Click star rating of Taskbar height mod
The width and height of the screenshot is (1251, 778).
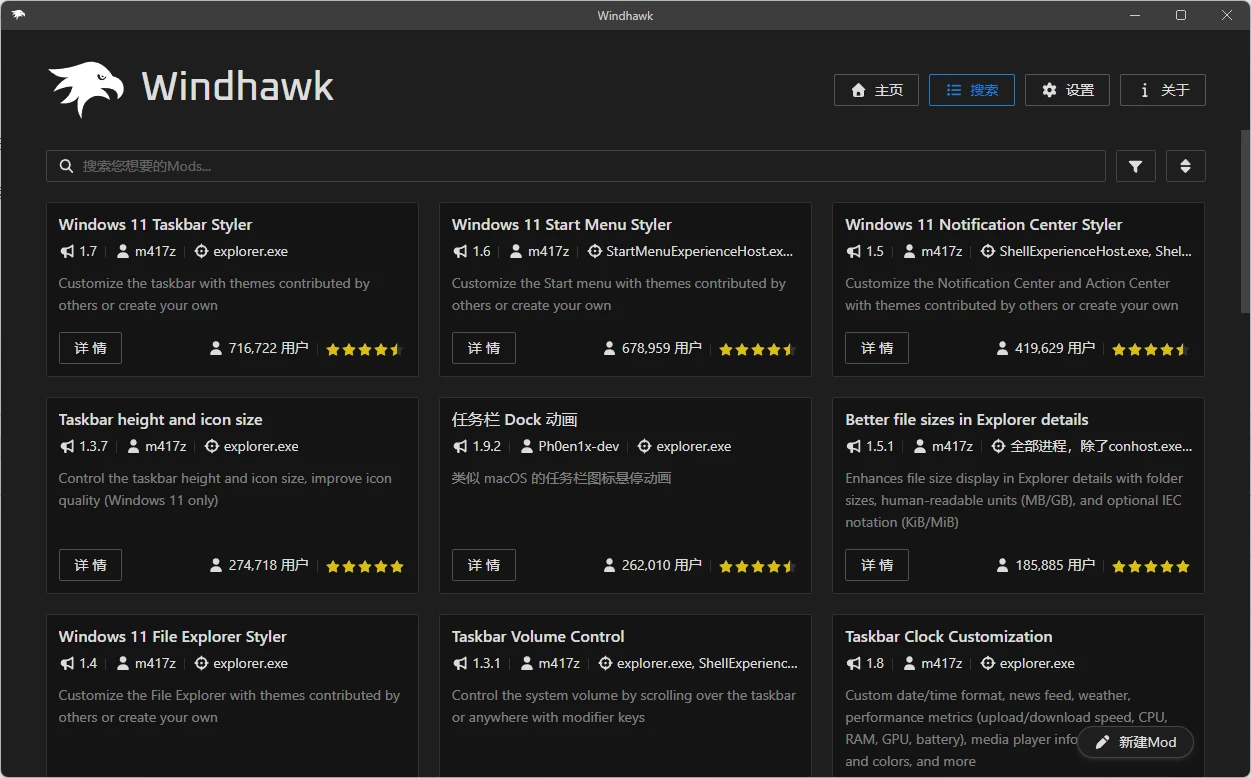point(365,566)
